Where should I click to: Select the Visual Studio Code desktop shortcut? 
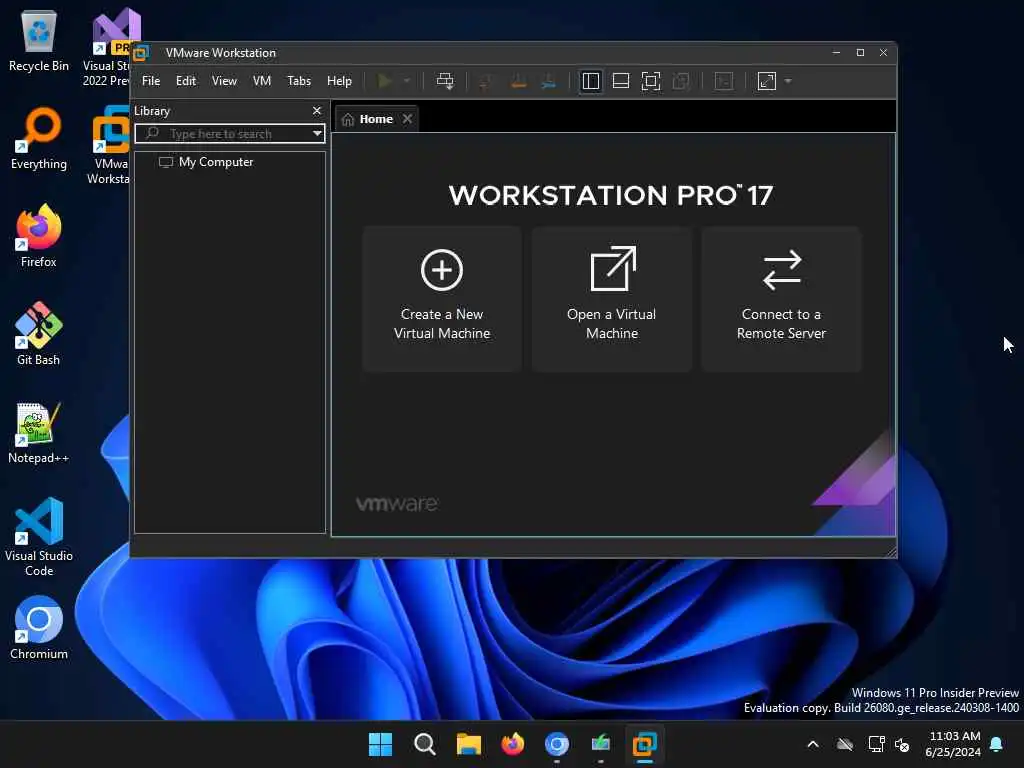(39, 537)
